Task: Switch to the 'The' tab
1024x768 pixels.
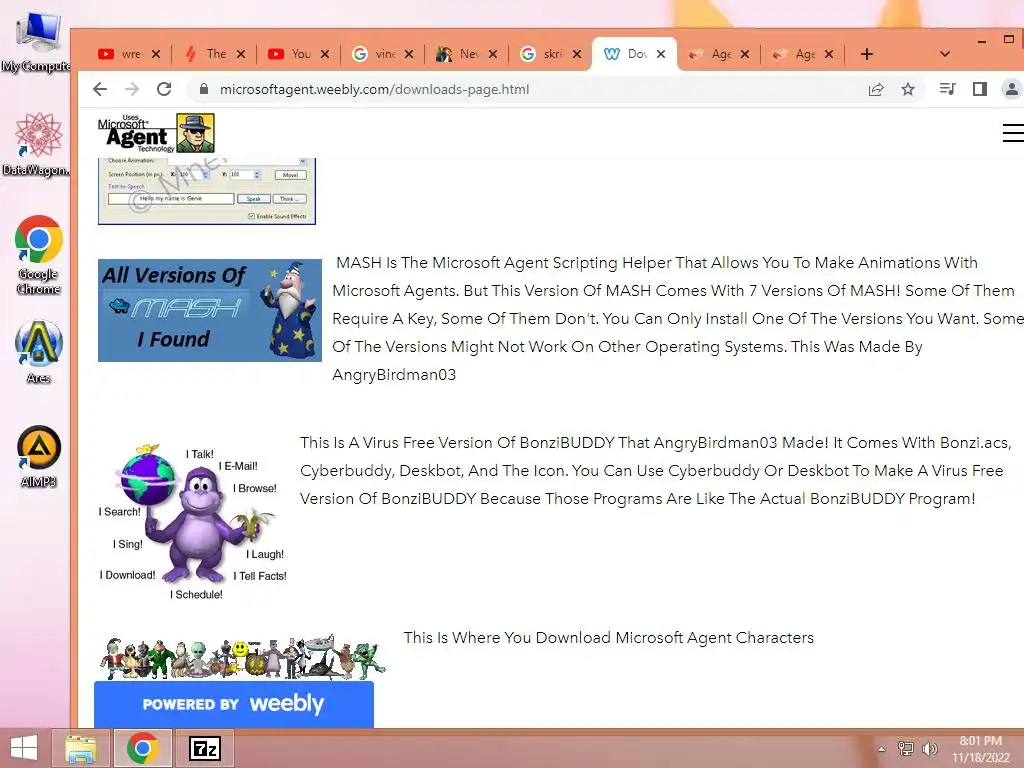Action: tap(209, 54)
